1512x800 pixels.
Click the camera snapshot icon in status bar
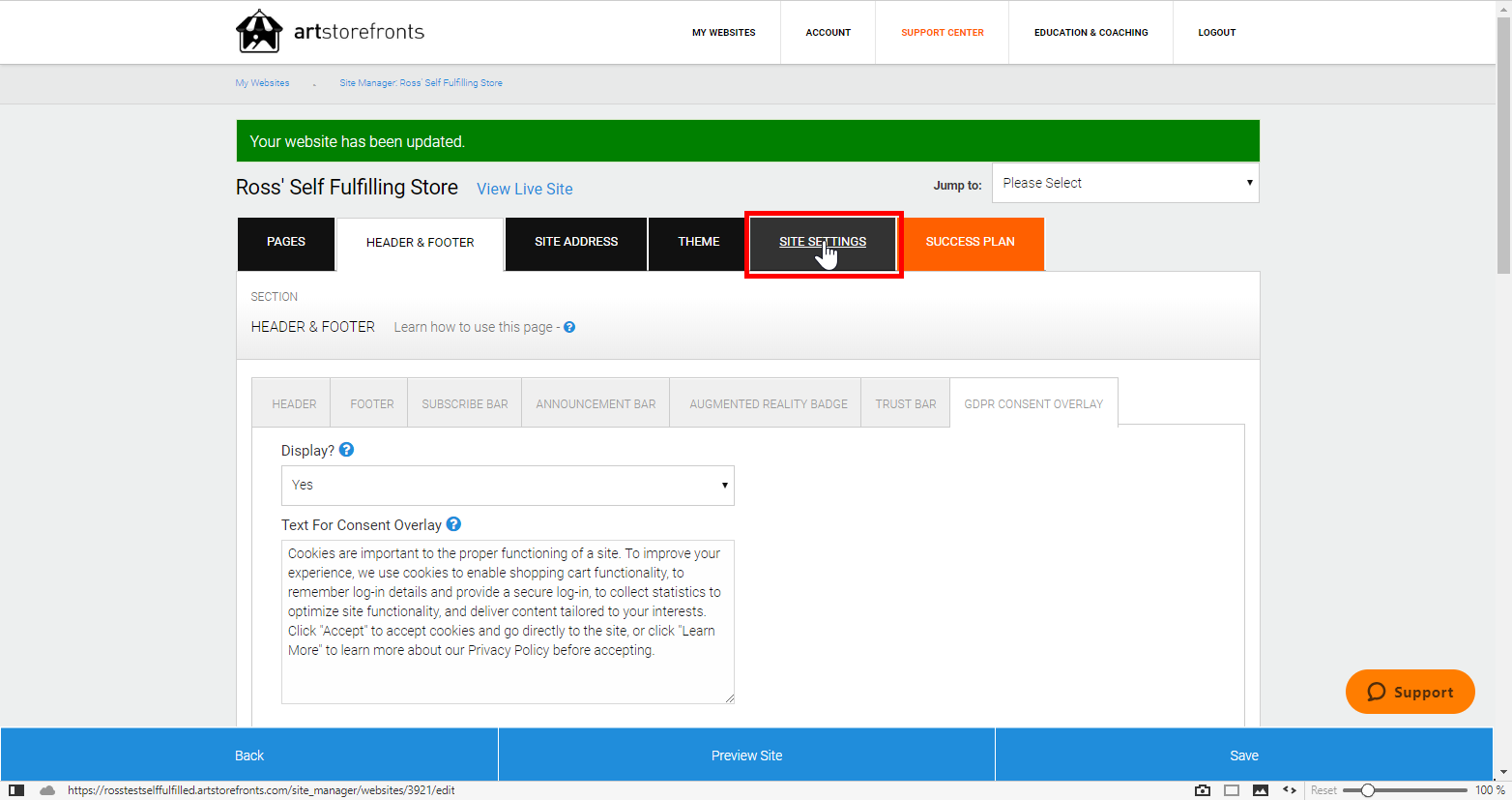click(1203, 790)
